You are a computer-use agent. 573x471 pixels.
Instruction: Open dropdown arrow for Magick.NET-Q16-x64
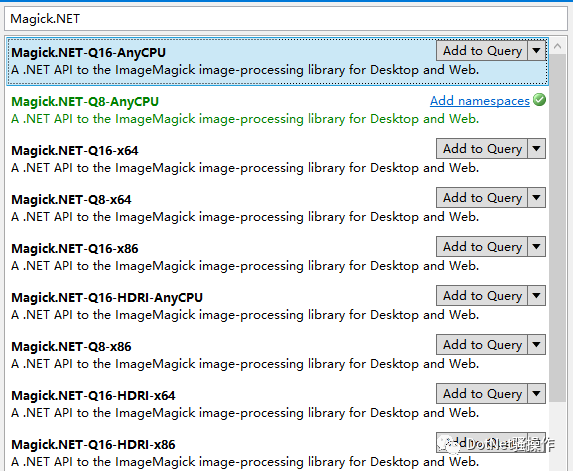coord(536,149)
